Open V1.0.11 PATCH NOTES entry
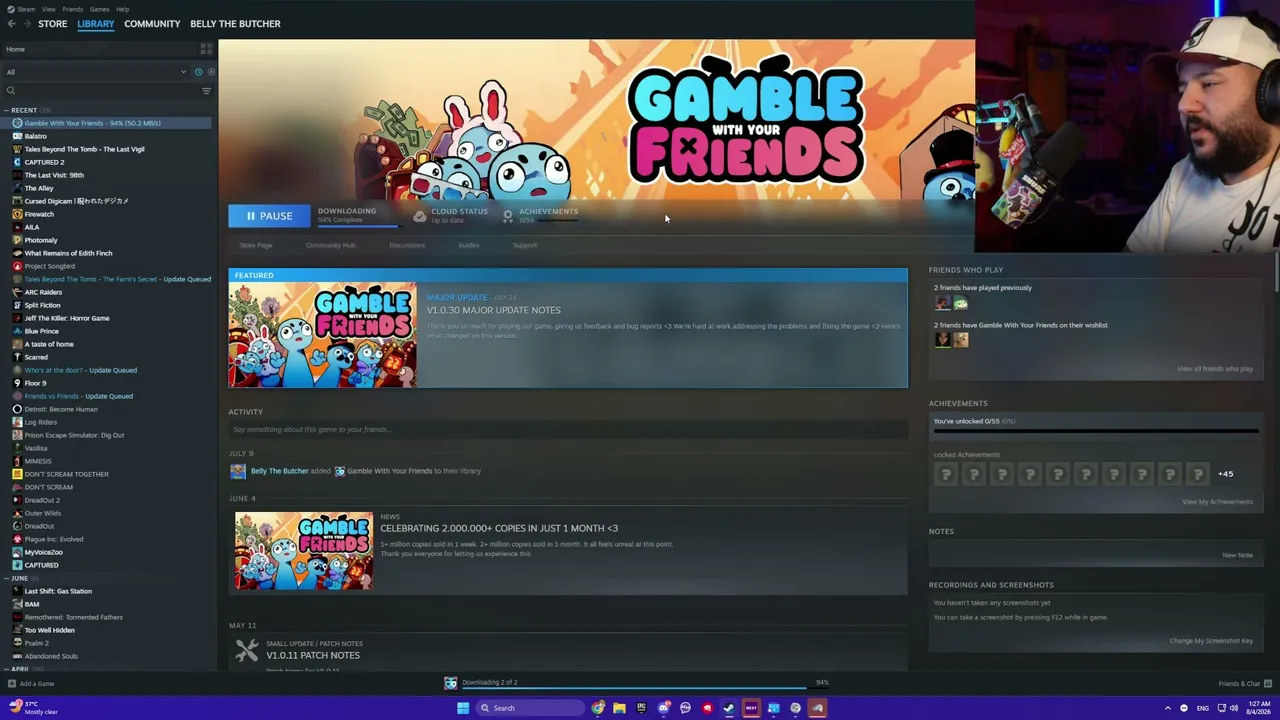1280x720 pixels. [x=313, y=656]
